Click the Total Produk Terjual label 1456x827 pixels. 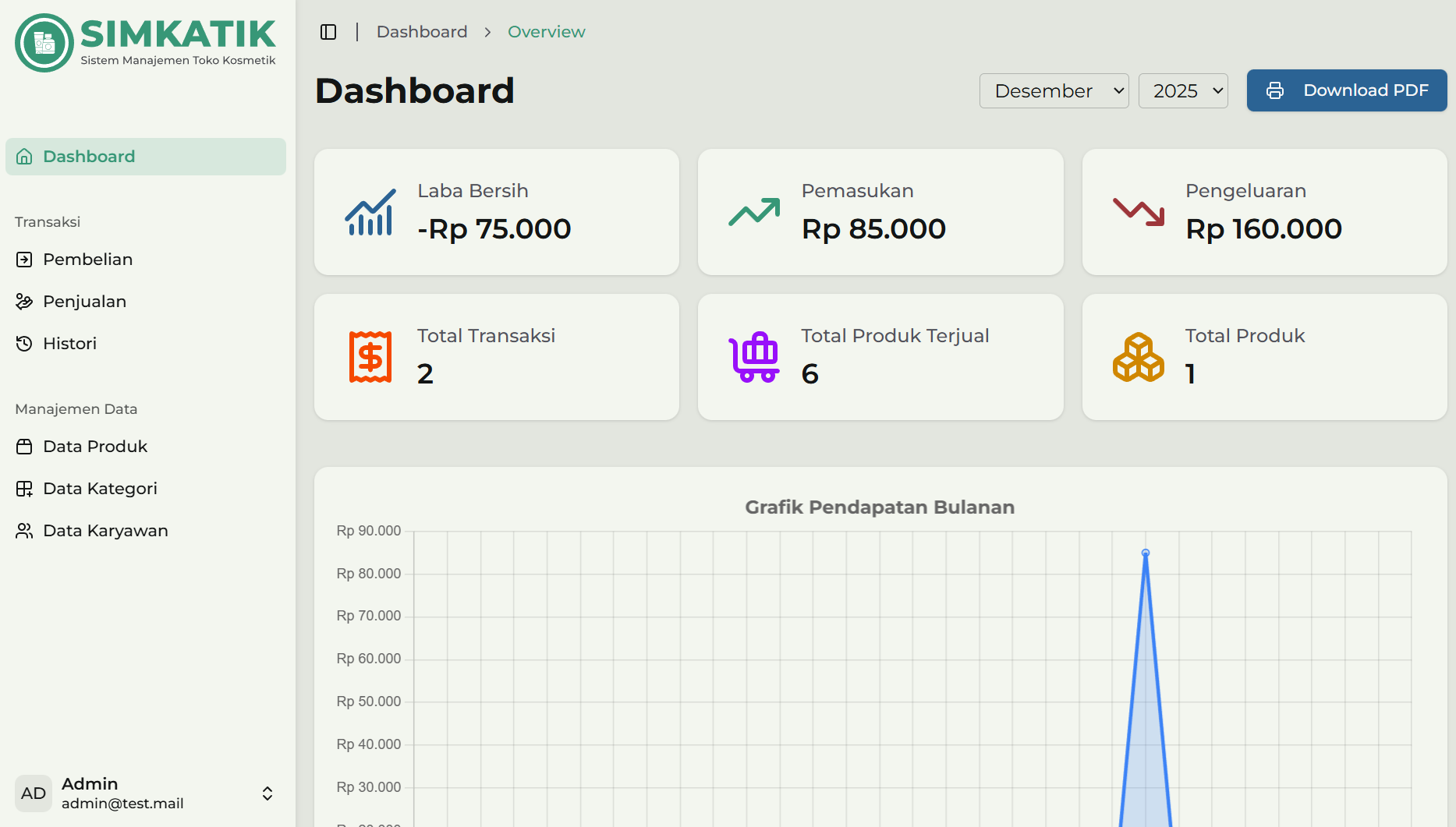click(895, 336)
